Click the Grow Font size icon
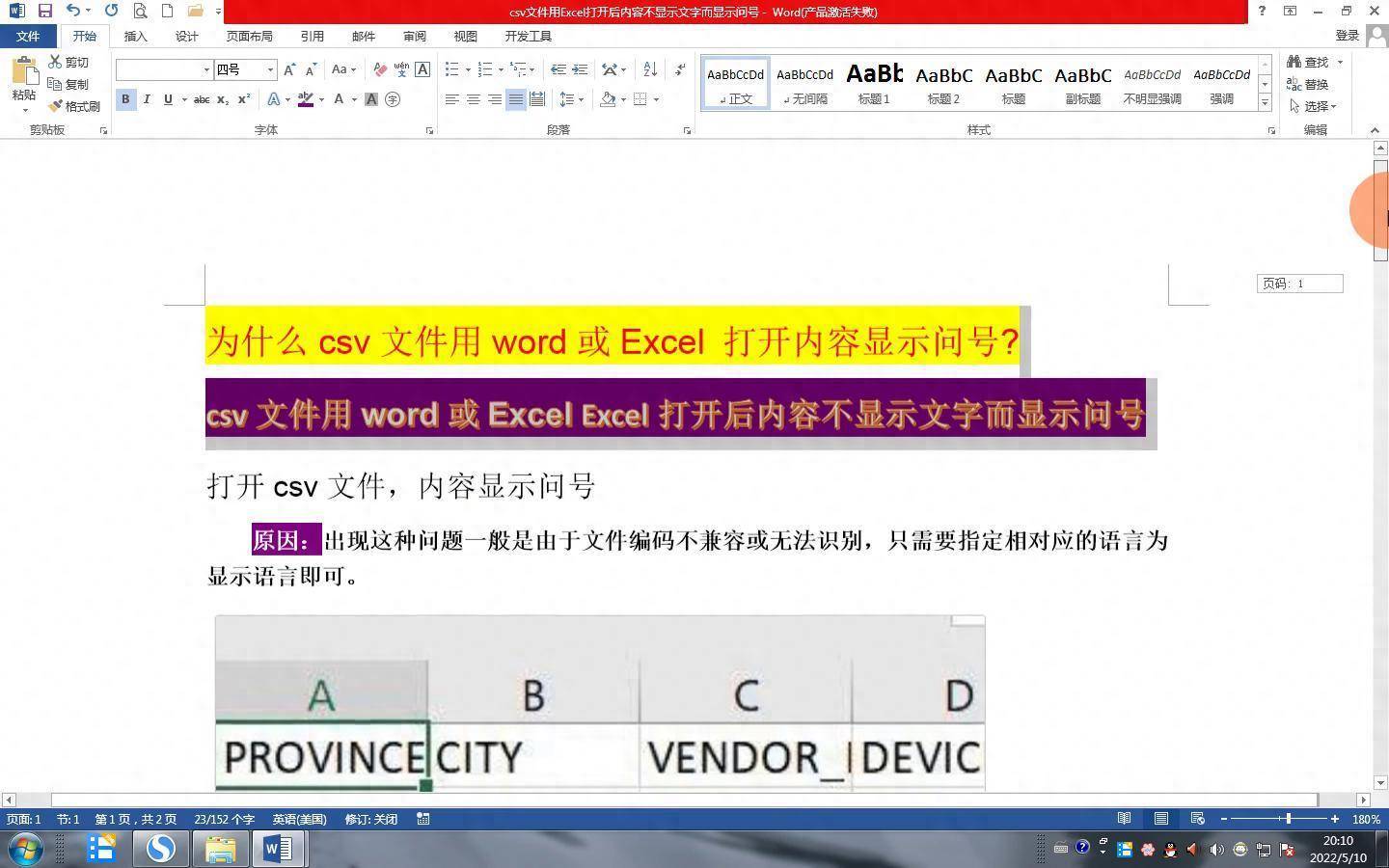 pyautogui.click(x=289, y=69)
